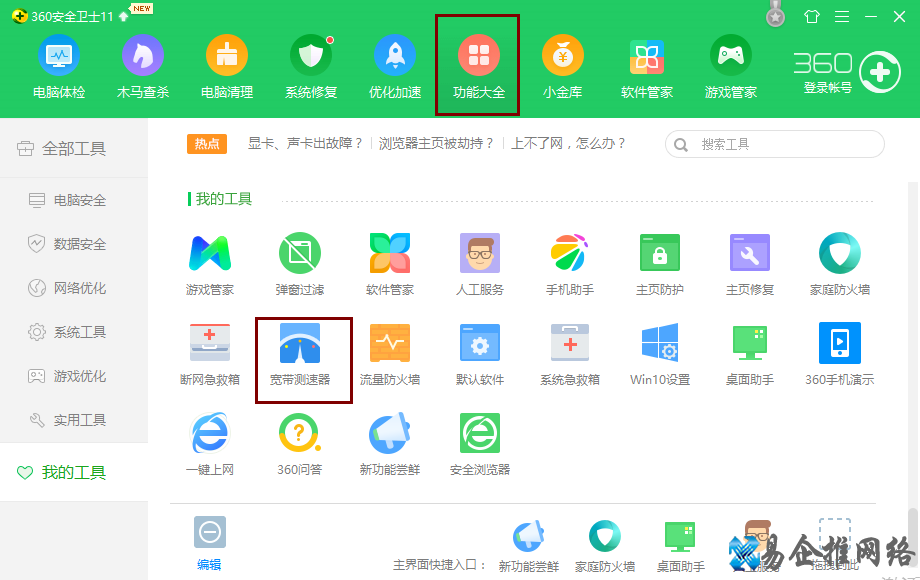
Task: Launch 断网急救箱 network emergency kit
Action: (210, 355)
